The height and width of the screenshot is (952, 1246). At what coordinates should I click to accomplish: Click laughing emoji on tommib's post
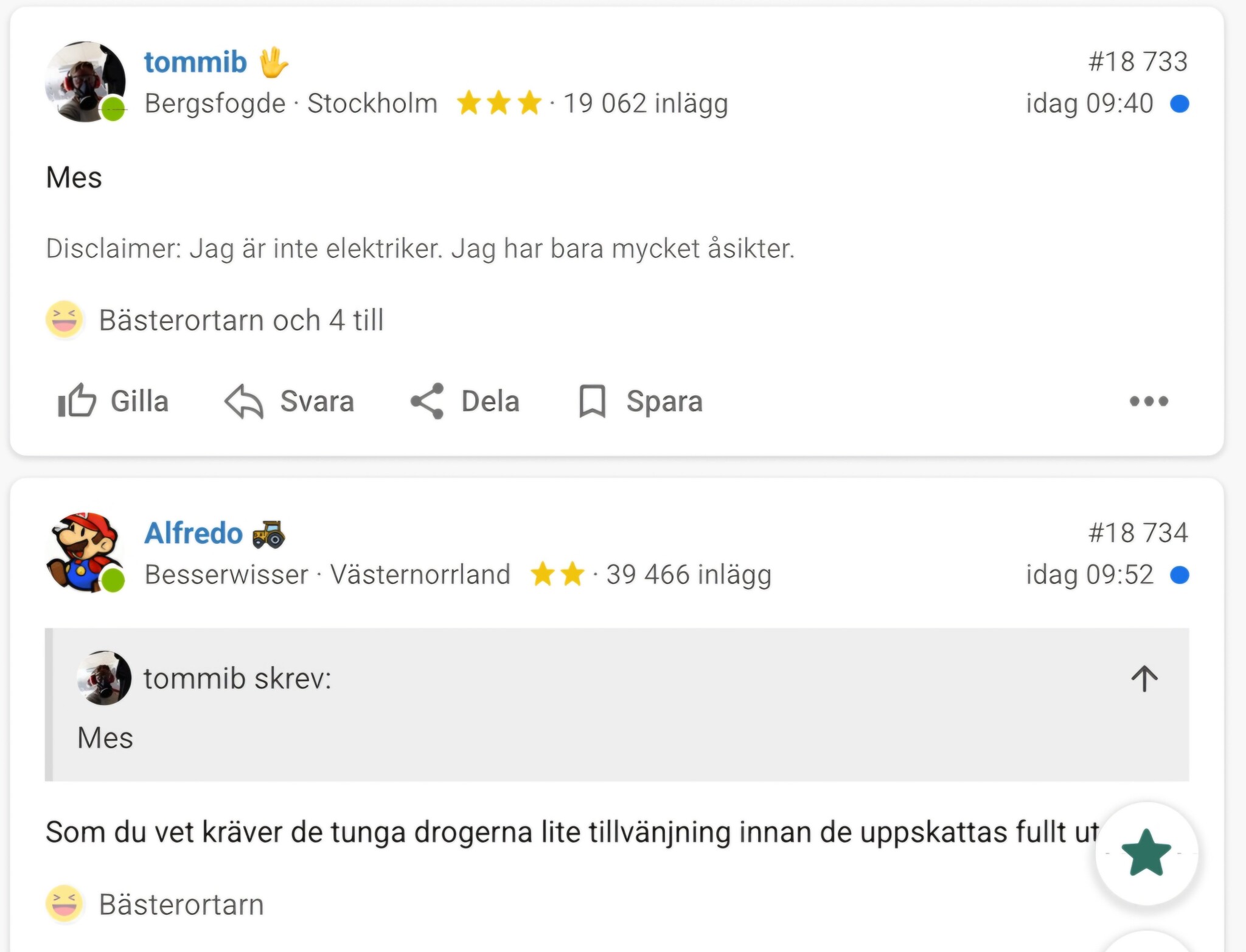click(x=64, y=319)
